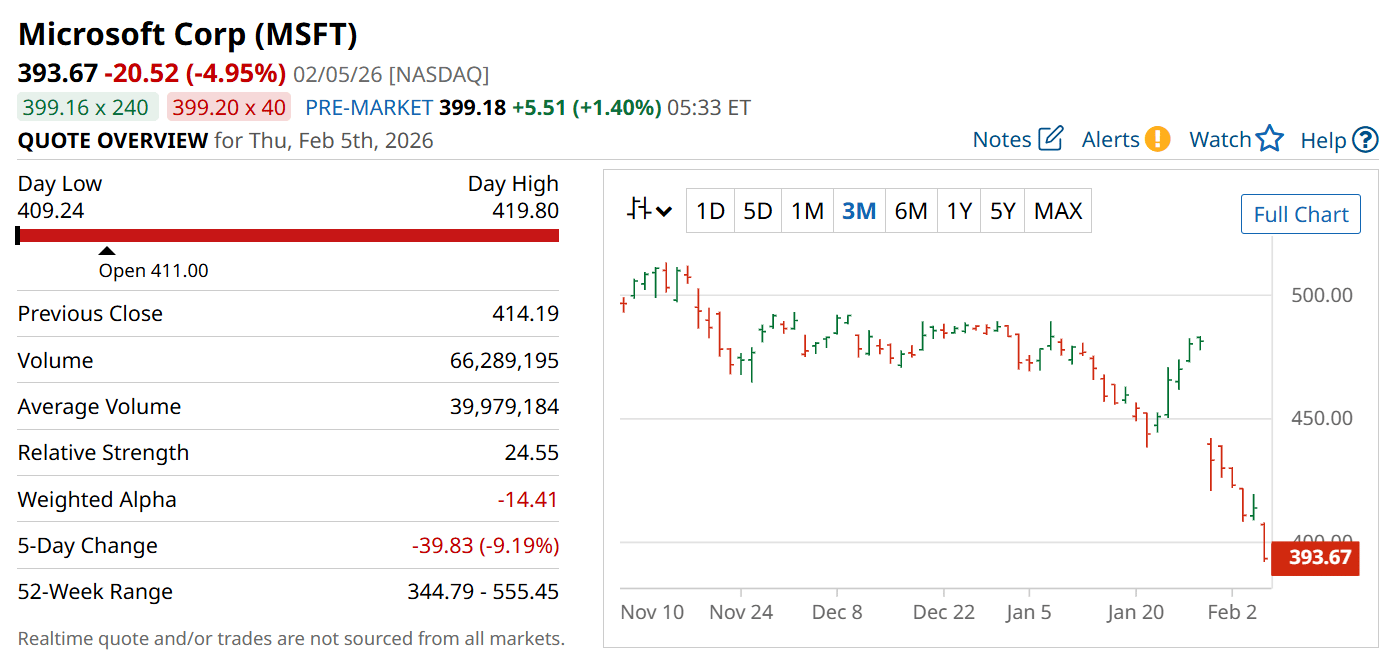Select the 1D chart period
The image size is (1389, 668).
pos(710,211)
